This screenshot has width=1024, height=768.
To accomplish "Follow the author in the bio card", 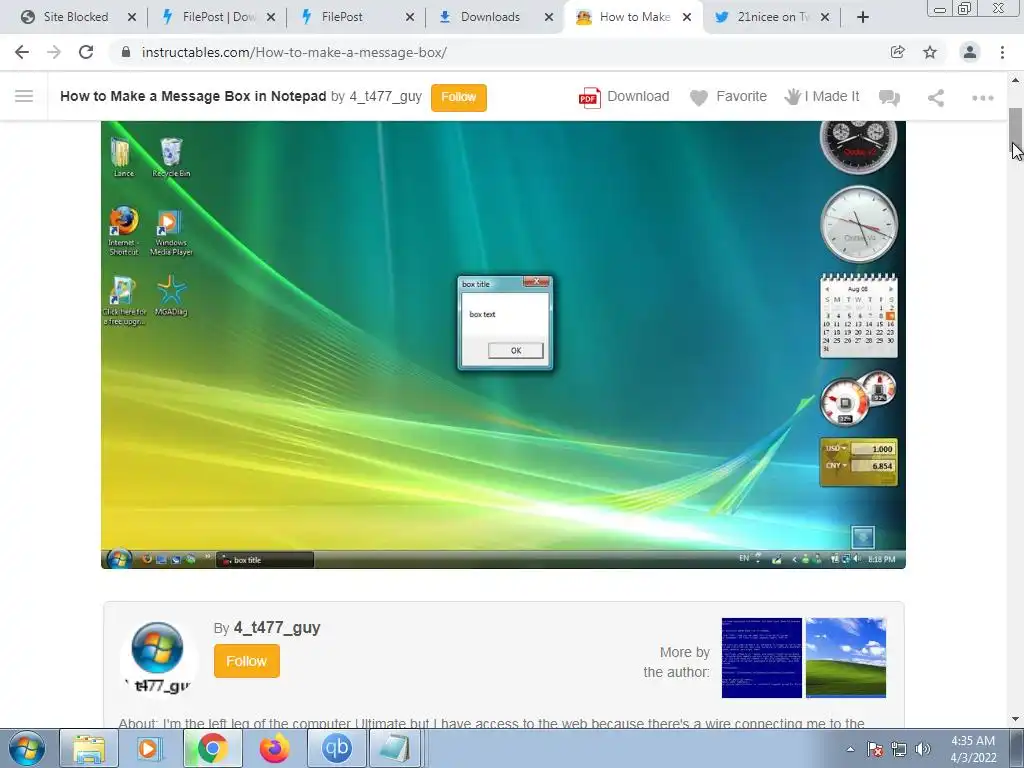I will click(x=247, y=661).
